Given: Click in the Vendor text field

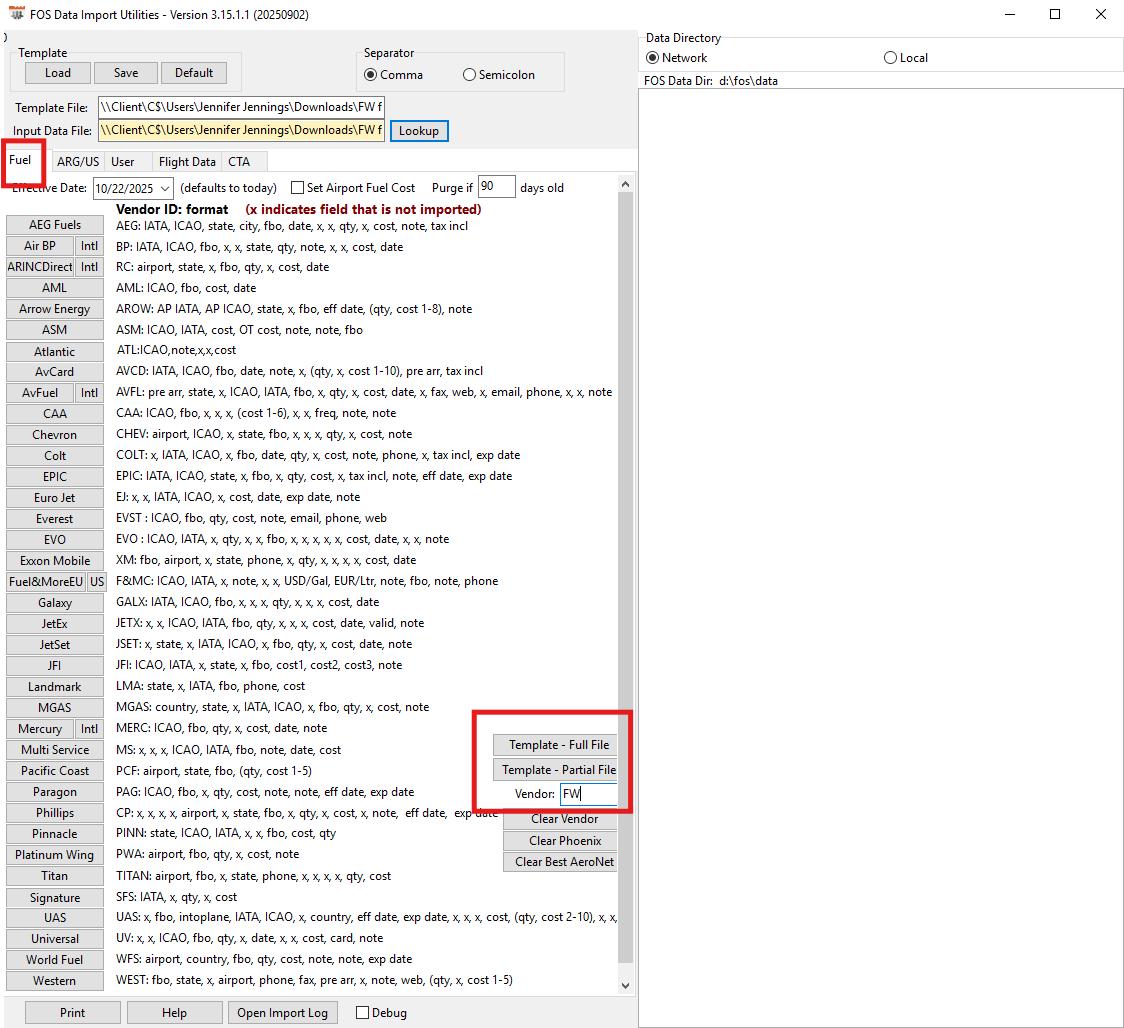Looking at the screenshot, I should pos(586,794).
